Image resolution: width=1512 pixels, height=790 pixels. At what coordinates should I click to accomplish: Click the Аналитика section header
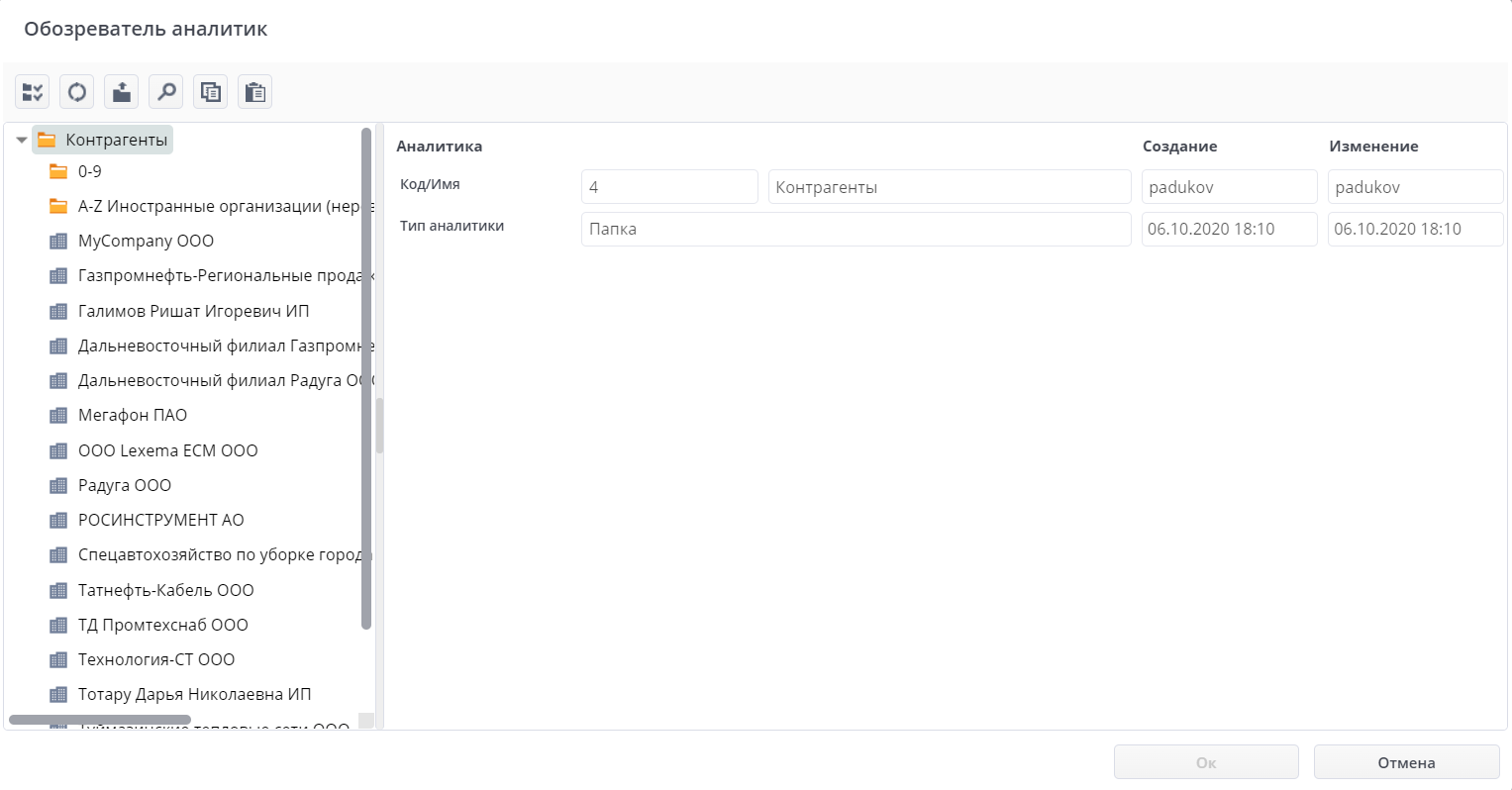click(x=440, y=147)
